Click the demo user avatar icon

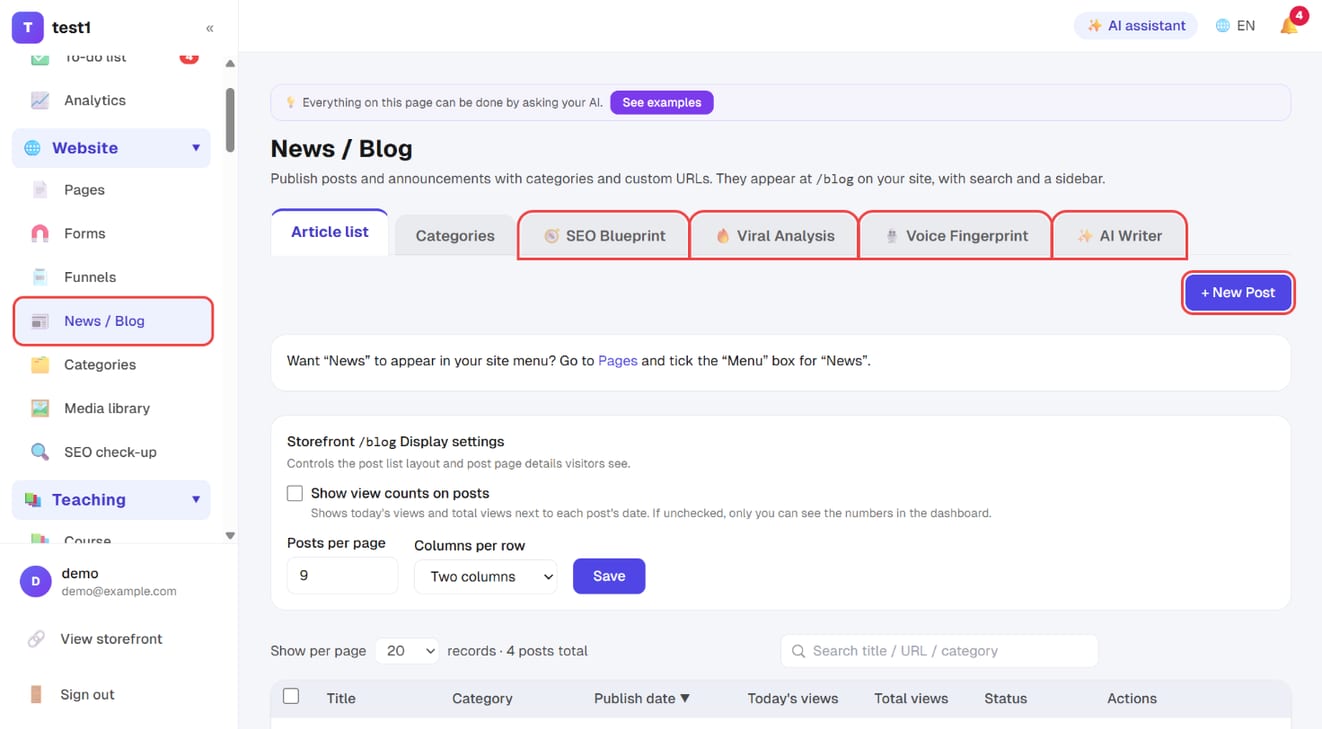tap(36, 581)
